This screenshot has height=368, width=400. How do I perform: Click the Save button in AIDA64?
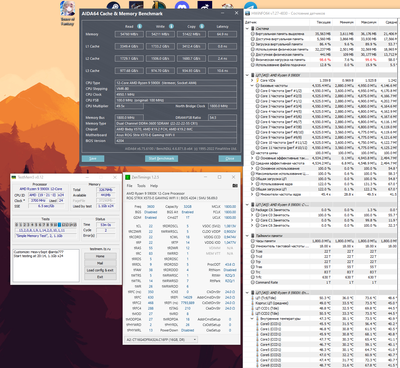93,158
